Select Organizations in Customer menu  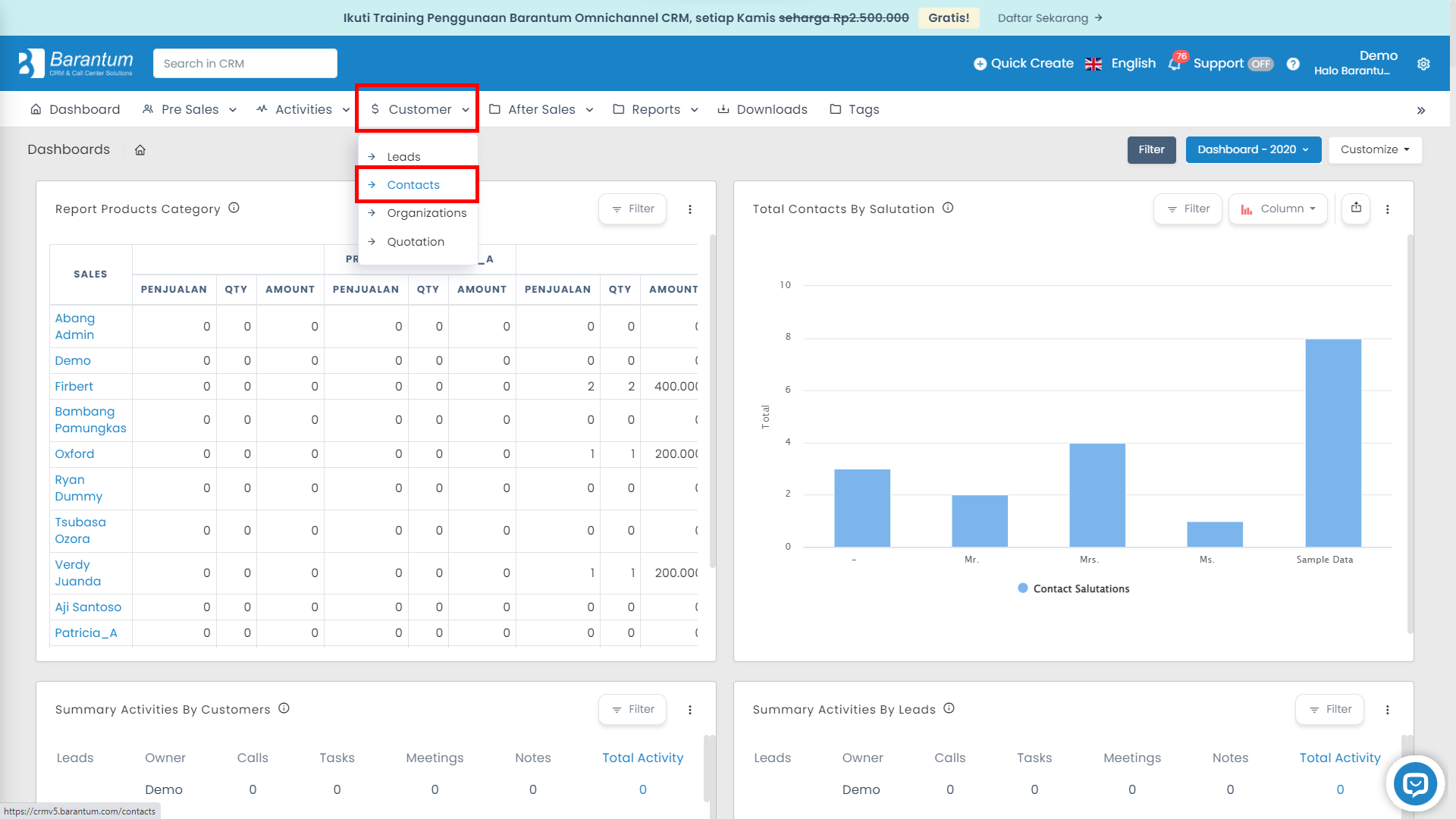coord(426,213)
